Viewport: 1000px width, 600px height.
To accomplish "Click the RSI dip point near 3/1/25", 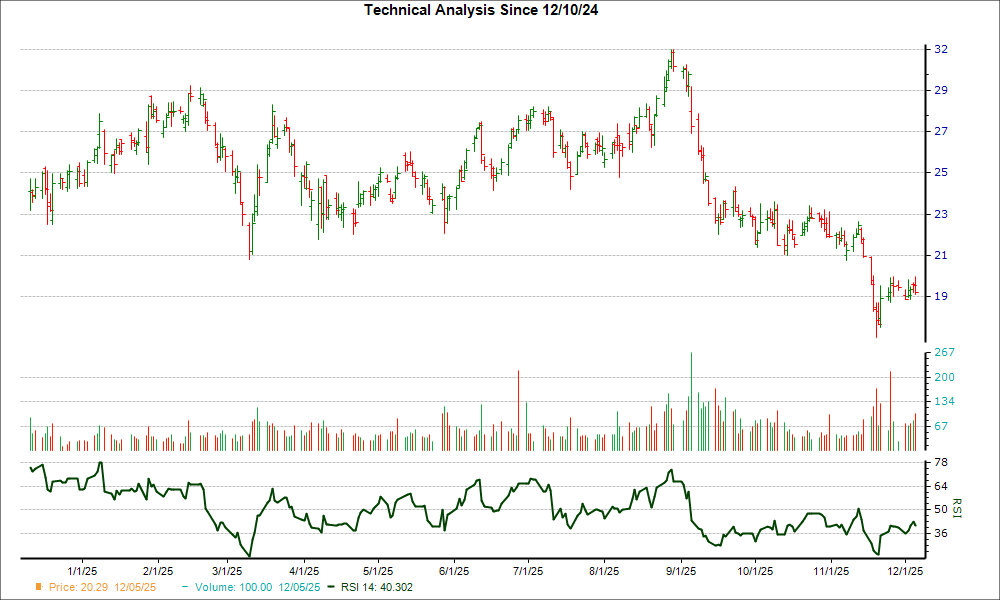I will (x=251, y=552).
